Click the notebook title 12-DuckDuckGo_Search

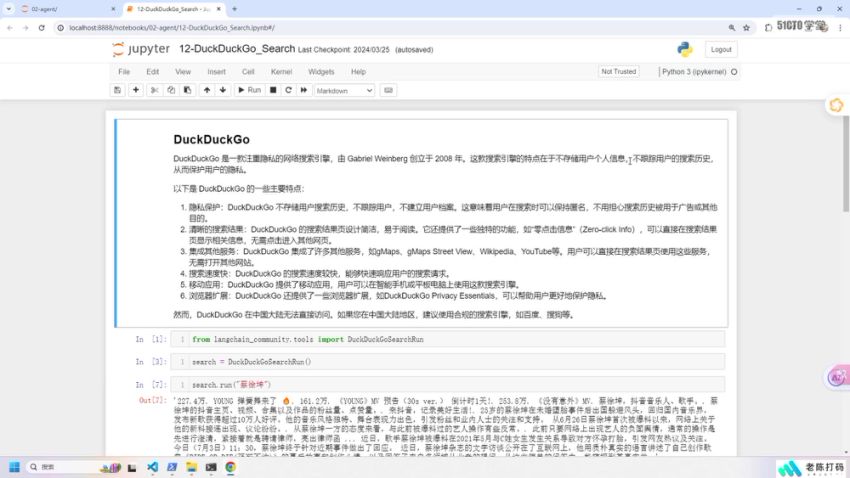point(237,49)
